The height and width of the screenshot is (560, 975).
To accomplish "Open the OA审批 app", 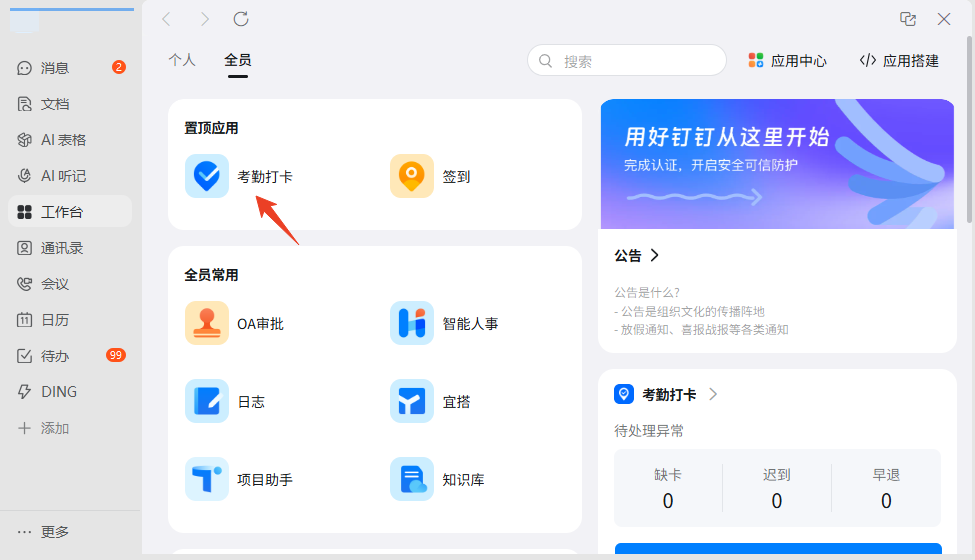I will [234, 323].
